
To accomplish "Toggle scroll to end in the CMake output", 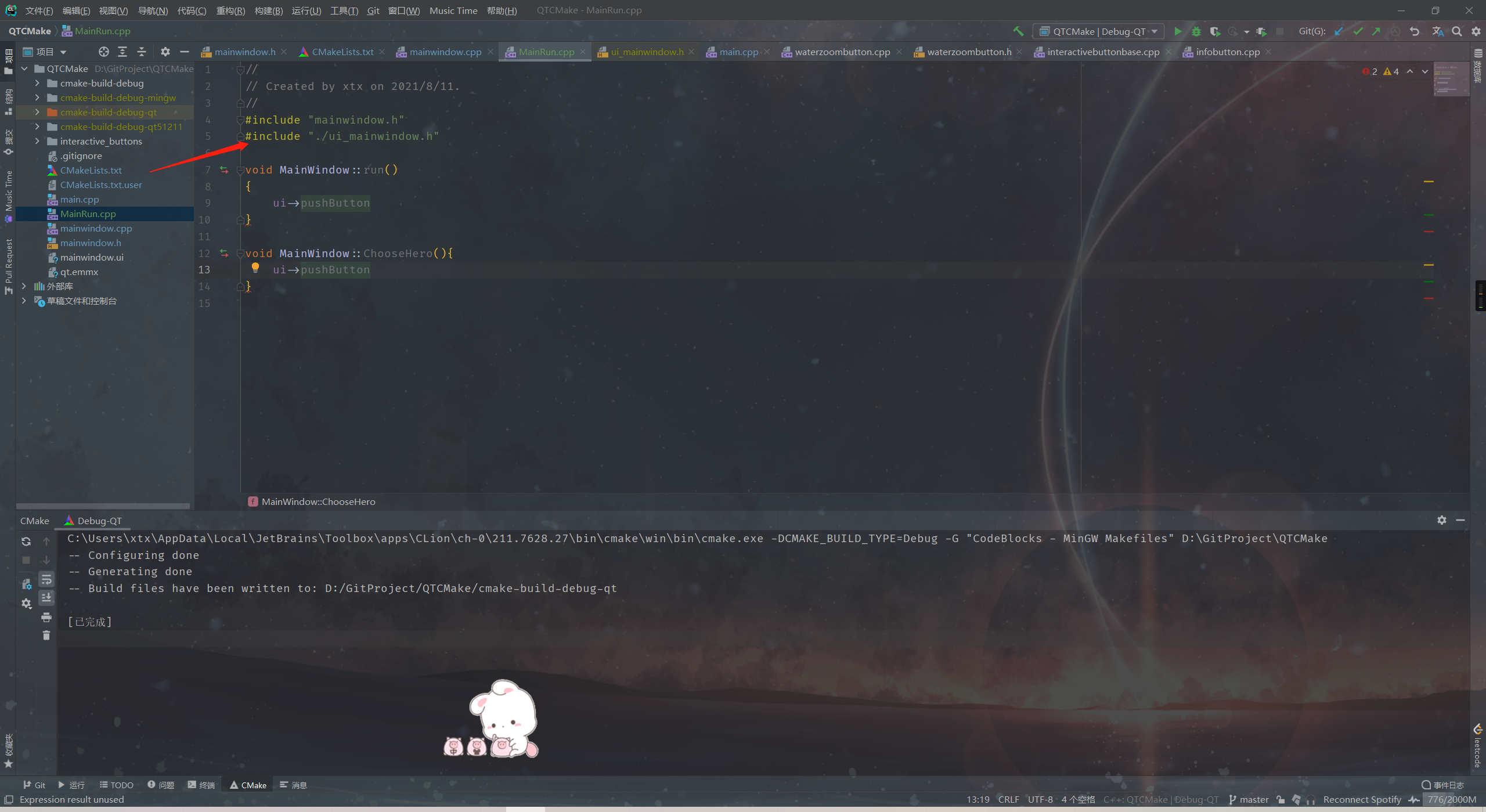I will (46, 598).
